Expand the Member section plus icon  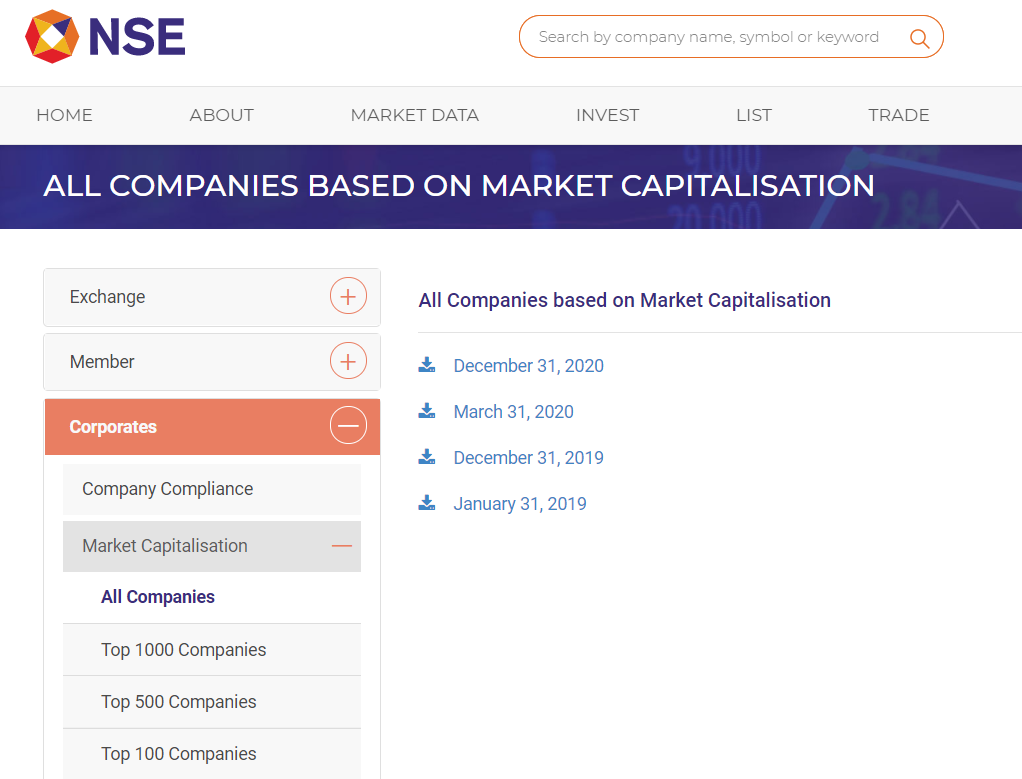tap(348, 361)
